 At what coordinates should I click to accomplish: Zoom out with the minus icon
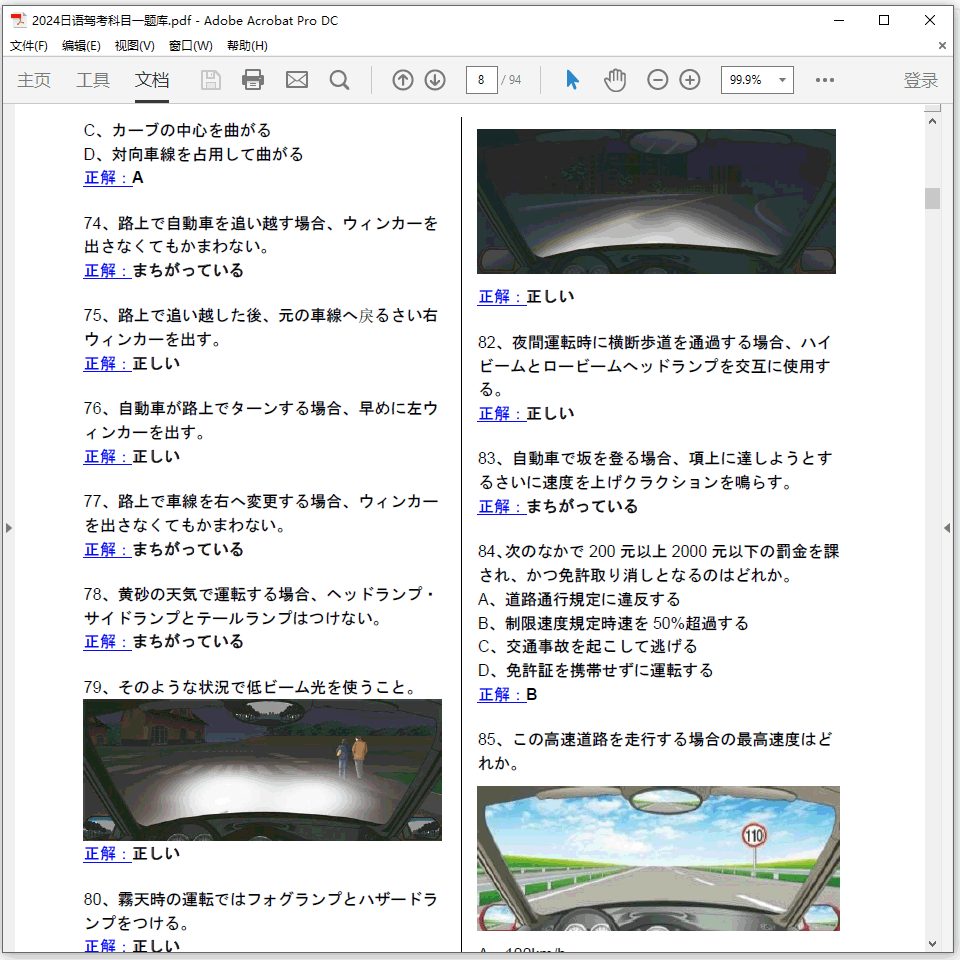(657, 80)
